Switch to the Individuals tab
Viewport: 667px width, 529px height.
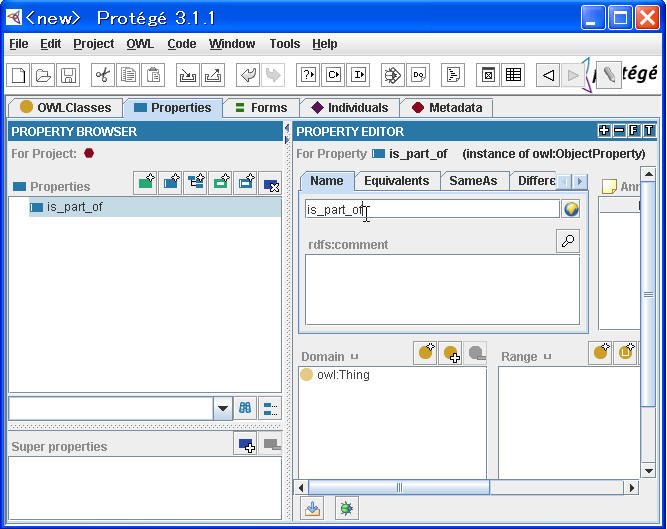[x=350, y=108]
